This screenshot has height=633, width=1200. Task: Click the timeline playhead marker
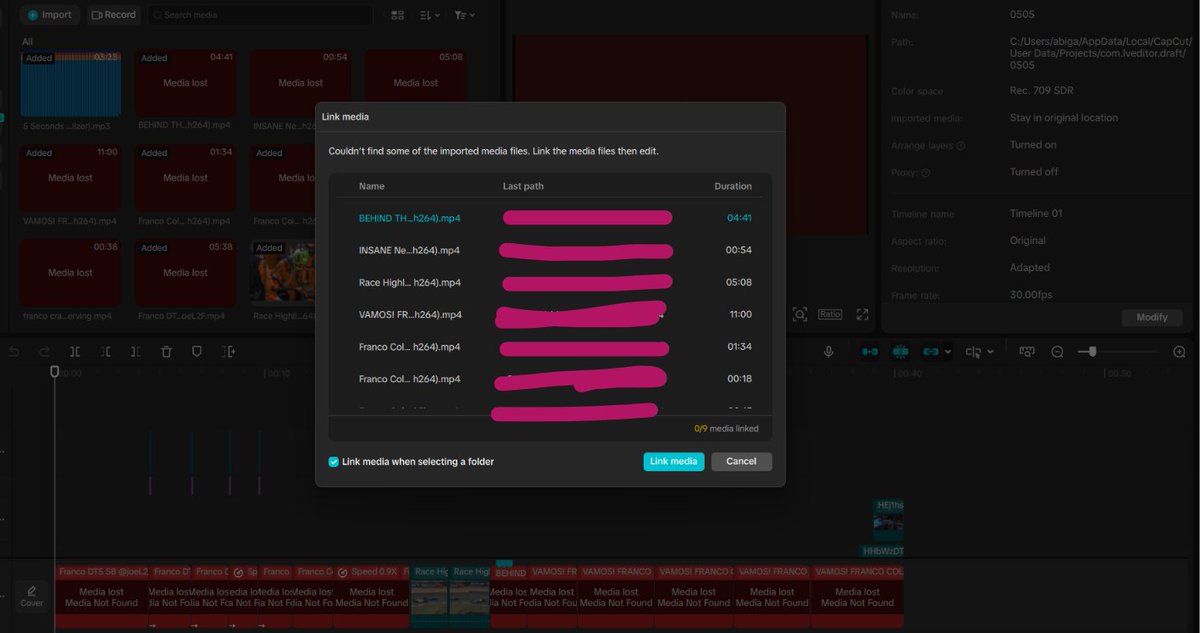pos(55,372)
